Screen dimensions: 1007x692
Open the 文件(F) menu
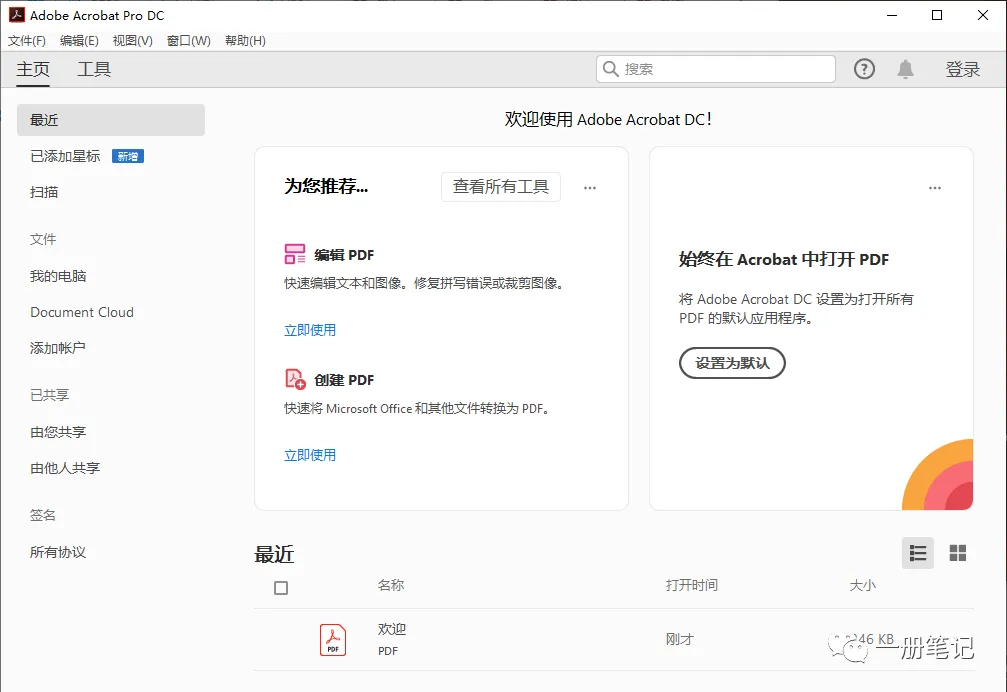click(26, 40)
